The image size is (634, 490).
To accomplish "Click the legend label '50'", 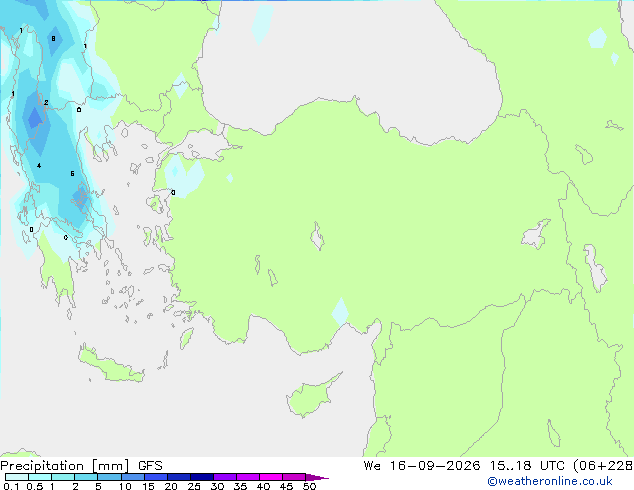I will point(309,486).
